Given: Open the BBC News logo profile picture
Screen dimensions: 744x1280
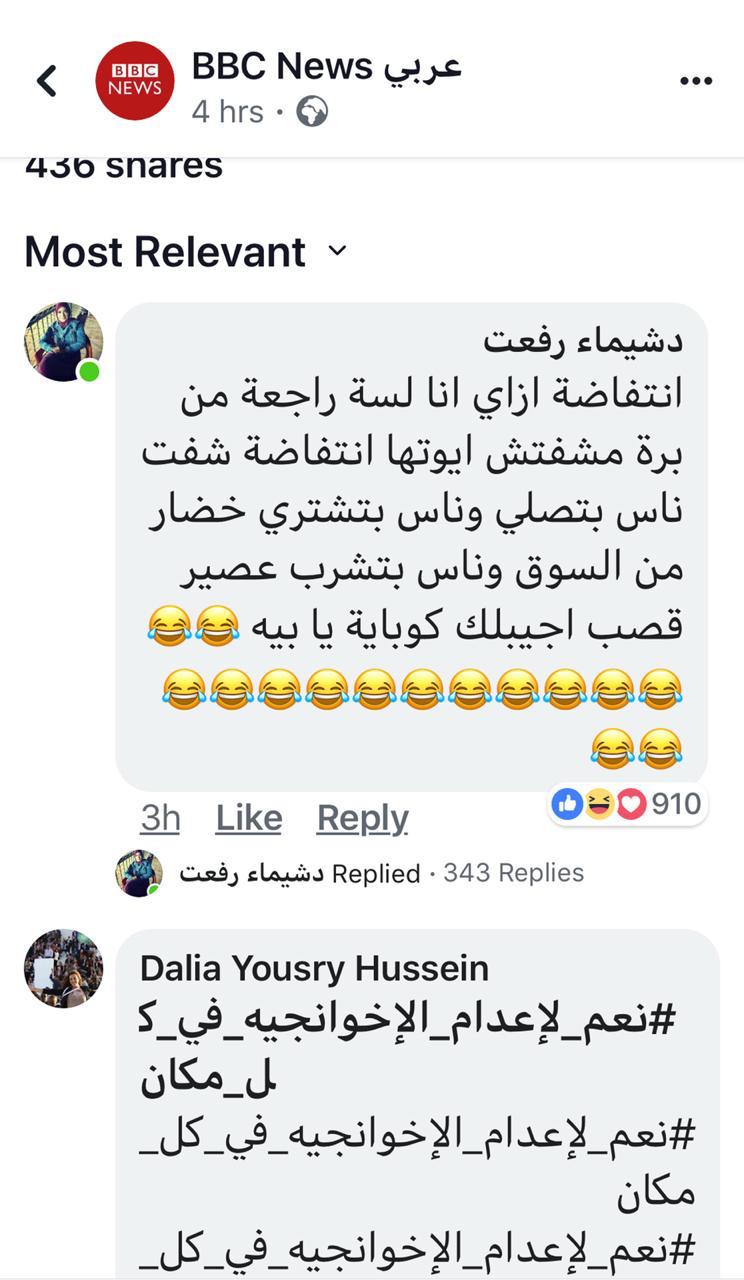Looking at the screenshot, I should tap(135, 81).
